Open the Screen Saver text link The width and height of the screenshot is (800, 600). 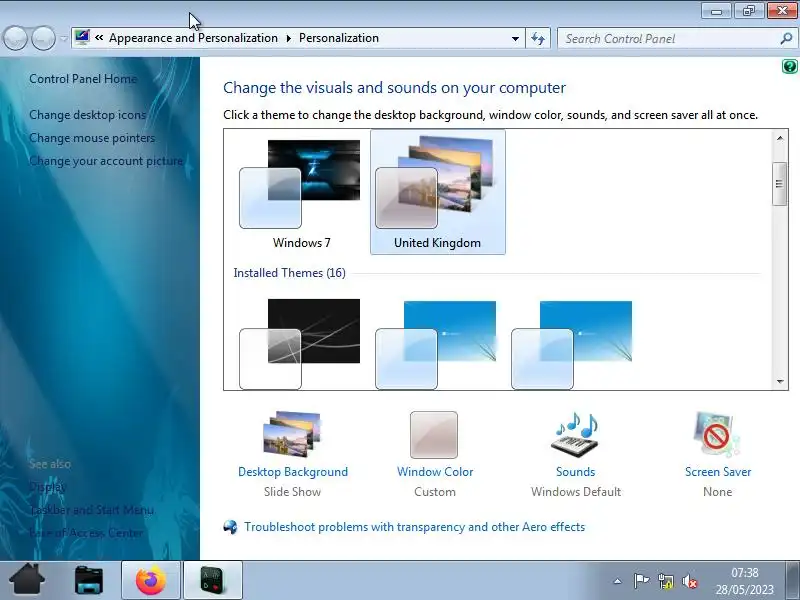718,471
